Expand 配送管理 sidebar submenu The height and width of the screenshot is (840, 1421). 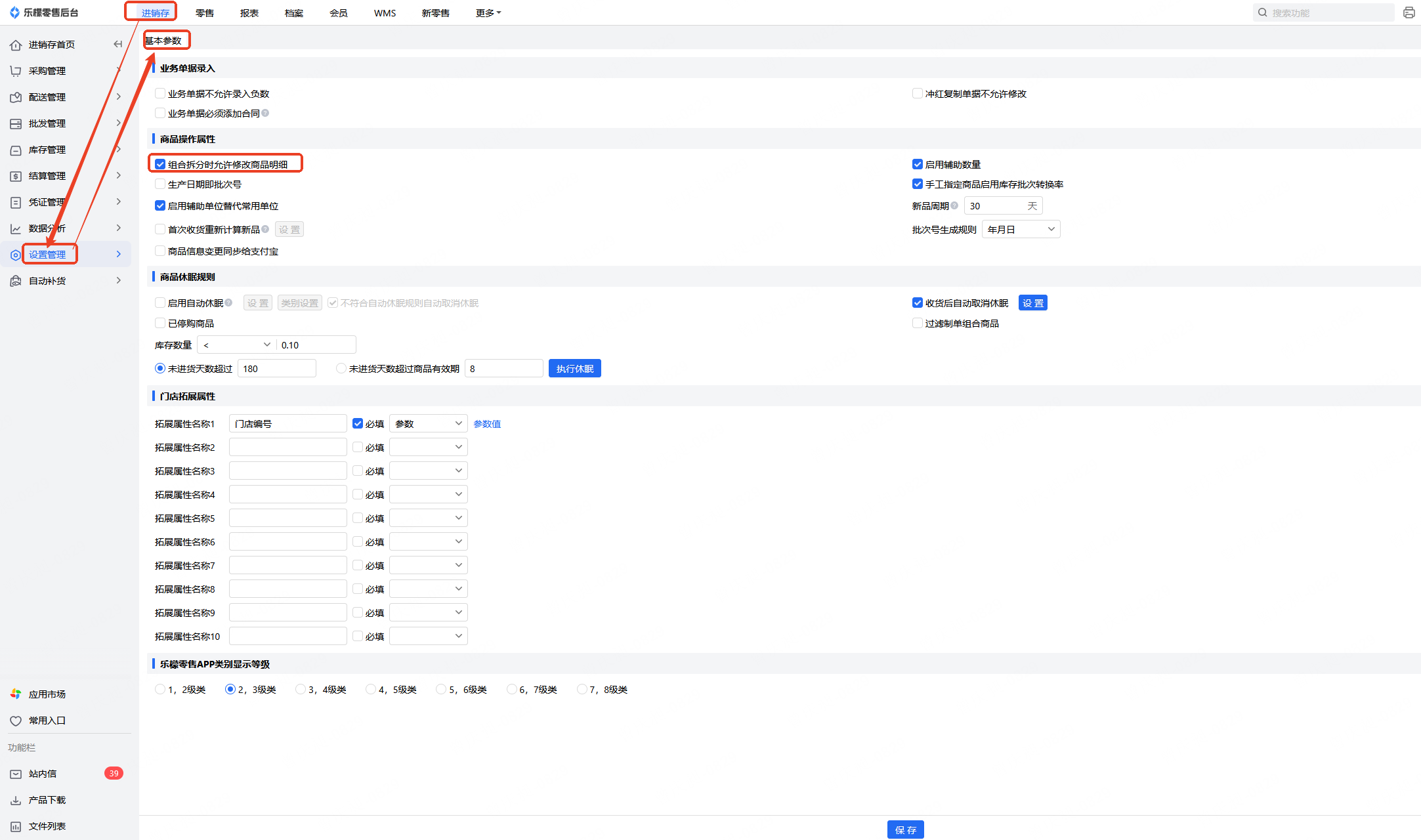118,96
